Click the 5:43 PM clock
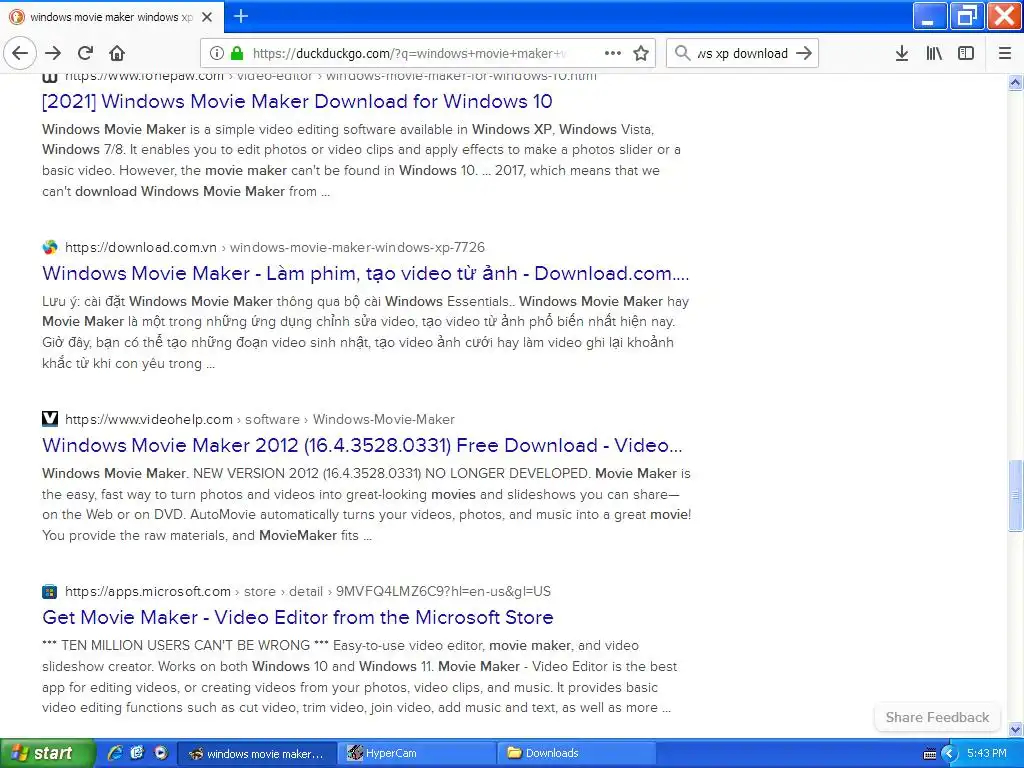 [987, 753]
